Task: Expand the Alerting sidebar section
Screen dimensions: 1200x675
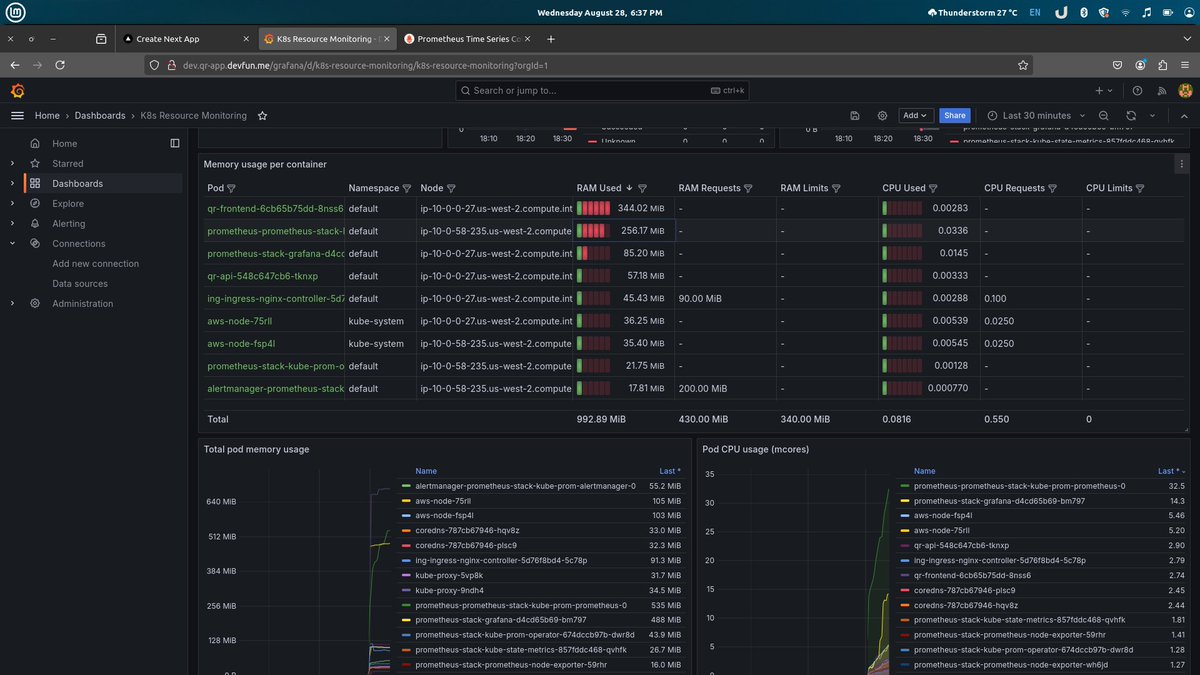Action: pos(12,223)
